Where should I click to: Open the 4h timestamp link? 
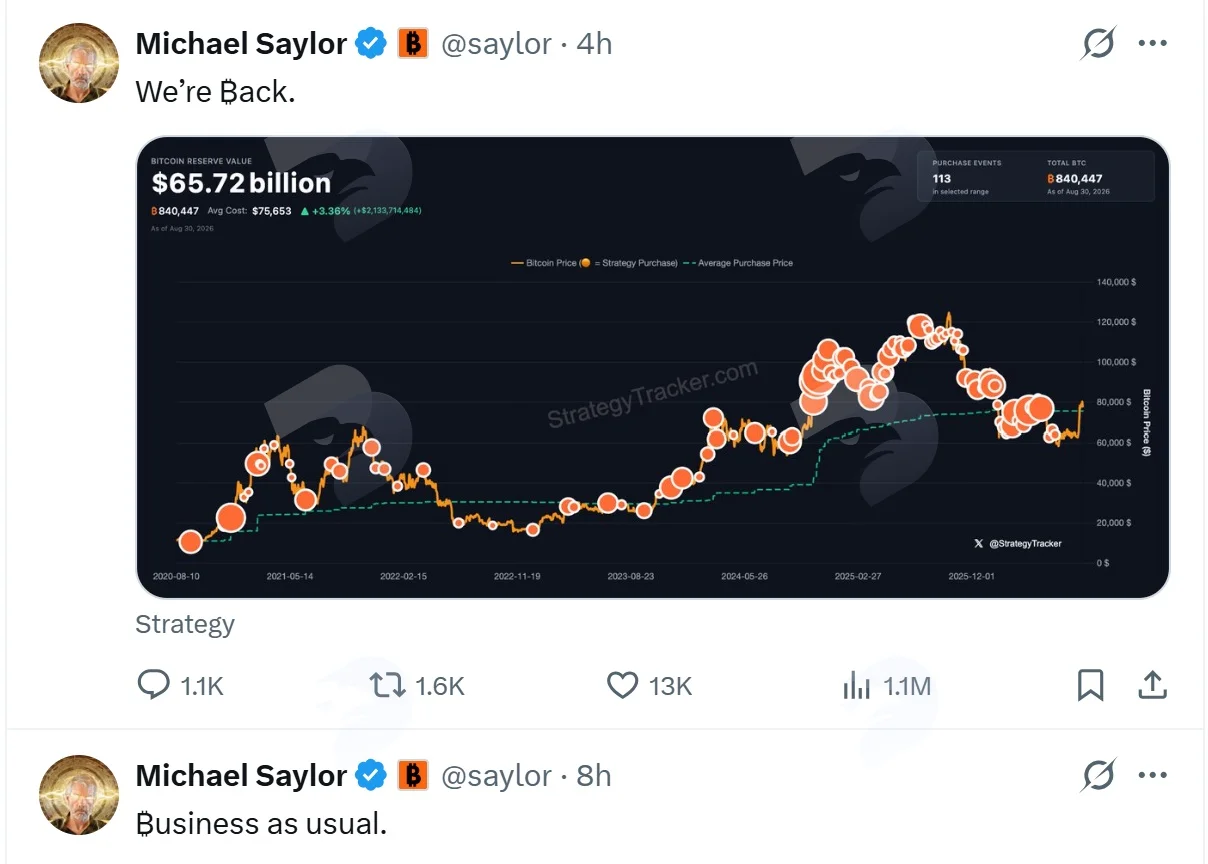594,44
